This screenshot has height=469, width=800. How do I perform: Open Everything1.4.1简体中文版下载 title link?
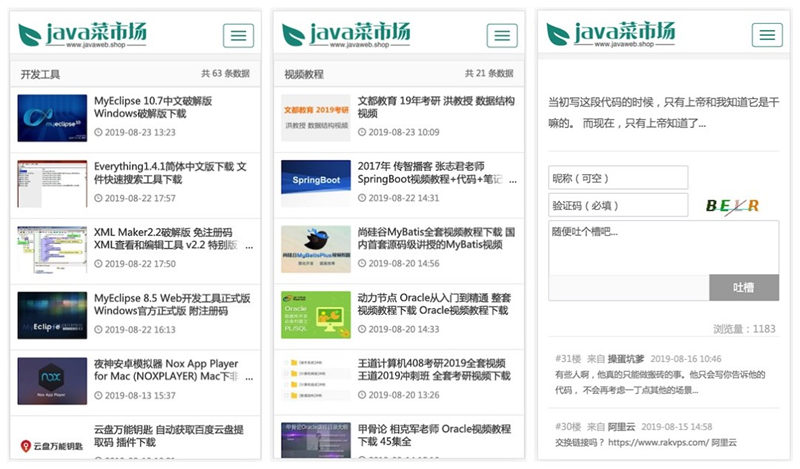click(170, 173)
